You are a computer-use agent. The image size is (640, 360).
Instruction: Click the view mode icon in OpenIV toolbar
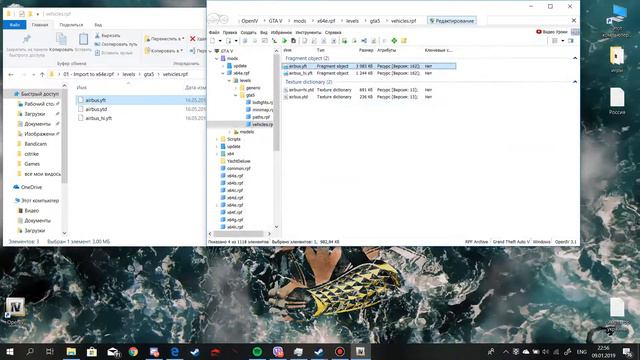coord(555,41)
